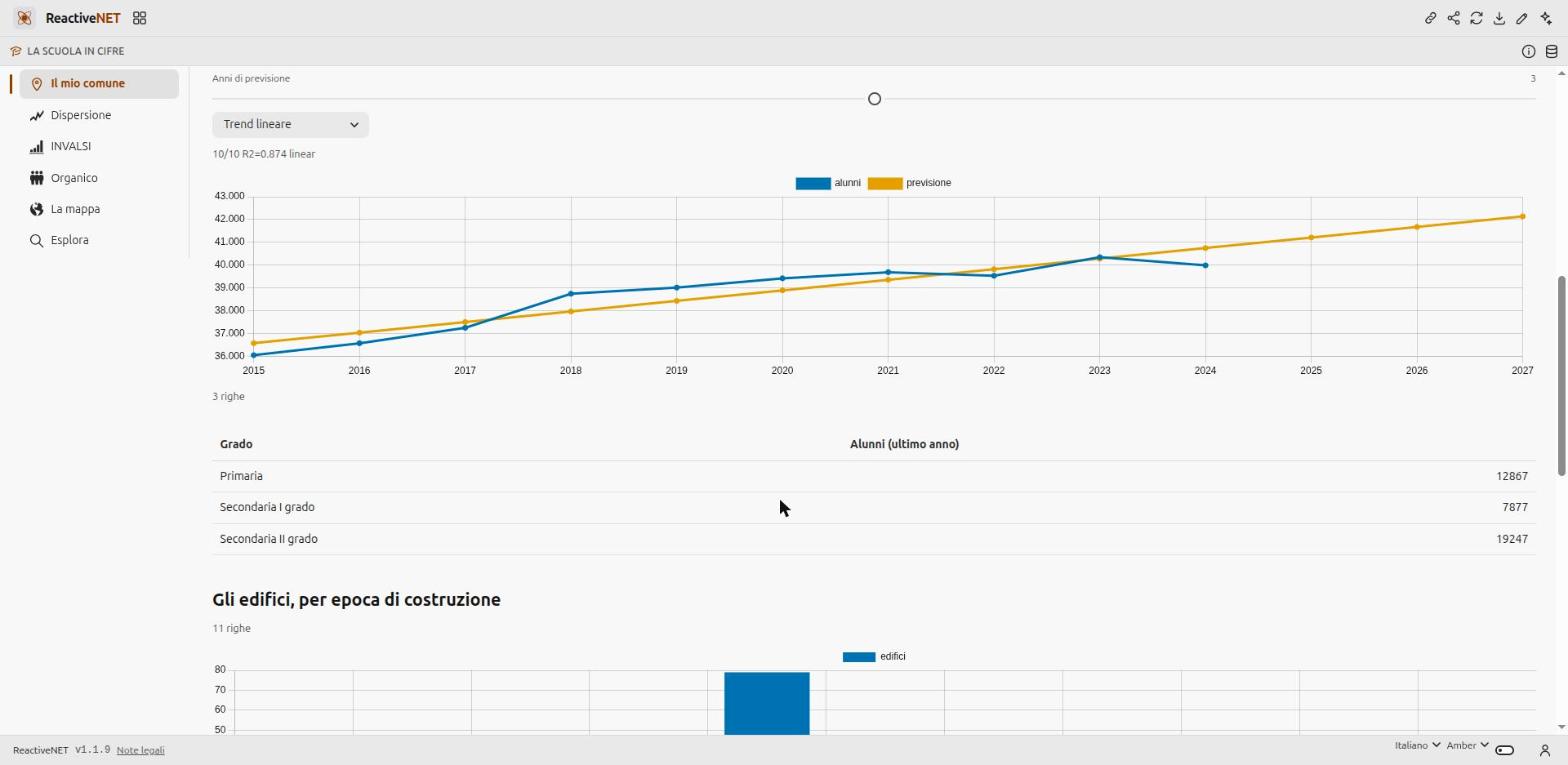Launch the AI sparkles assistant icon
The image size is (1568, 765).
pos(1546,18)
